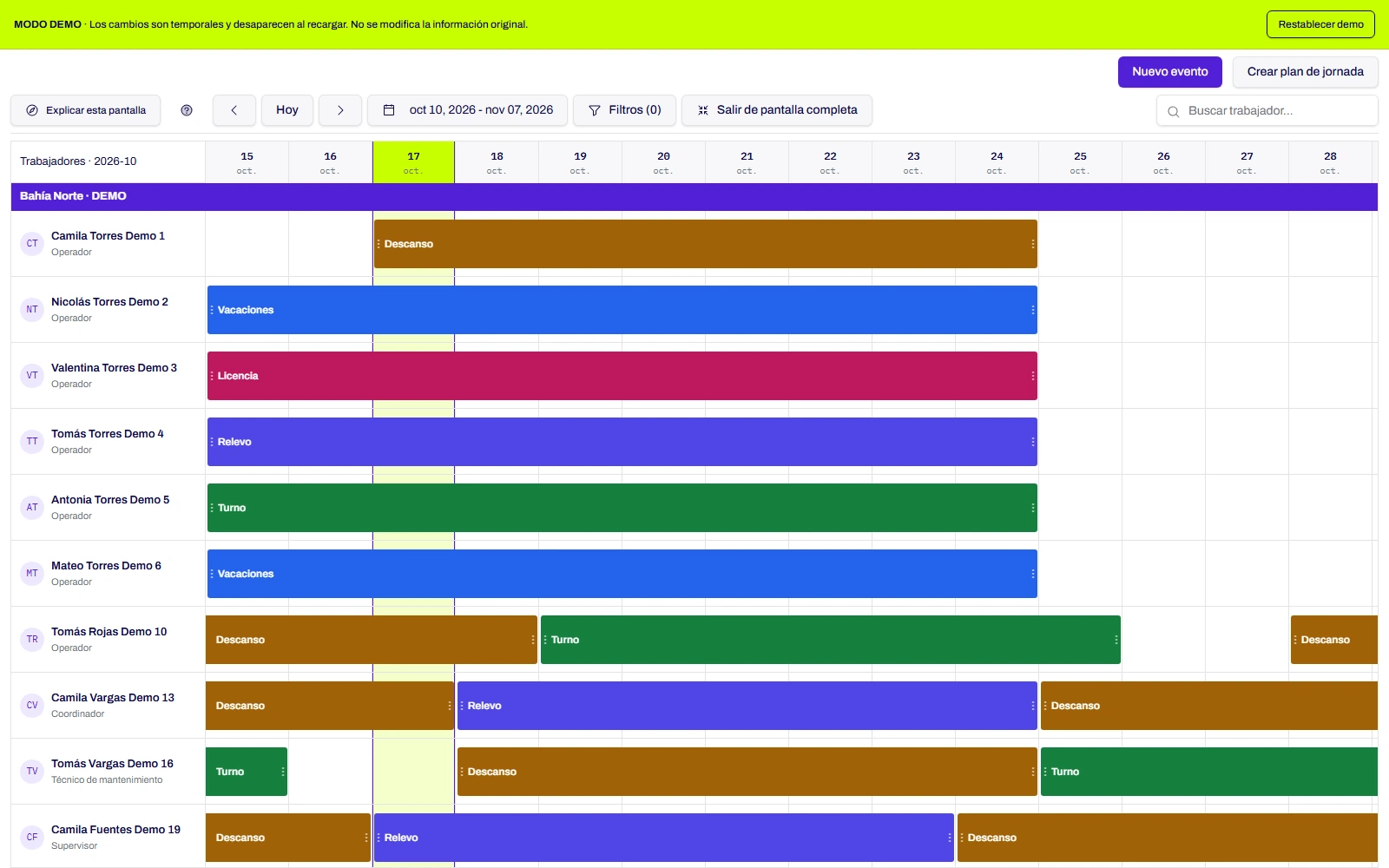Go to previous date range arrow
Image resolution: width=1389 pixels, height=868 pixels.
click(x=234, y=110)
